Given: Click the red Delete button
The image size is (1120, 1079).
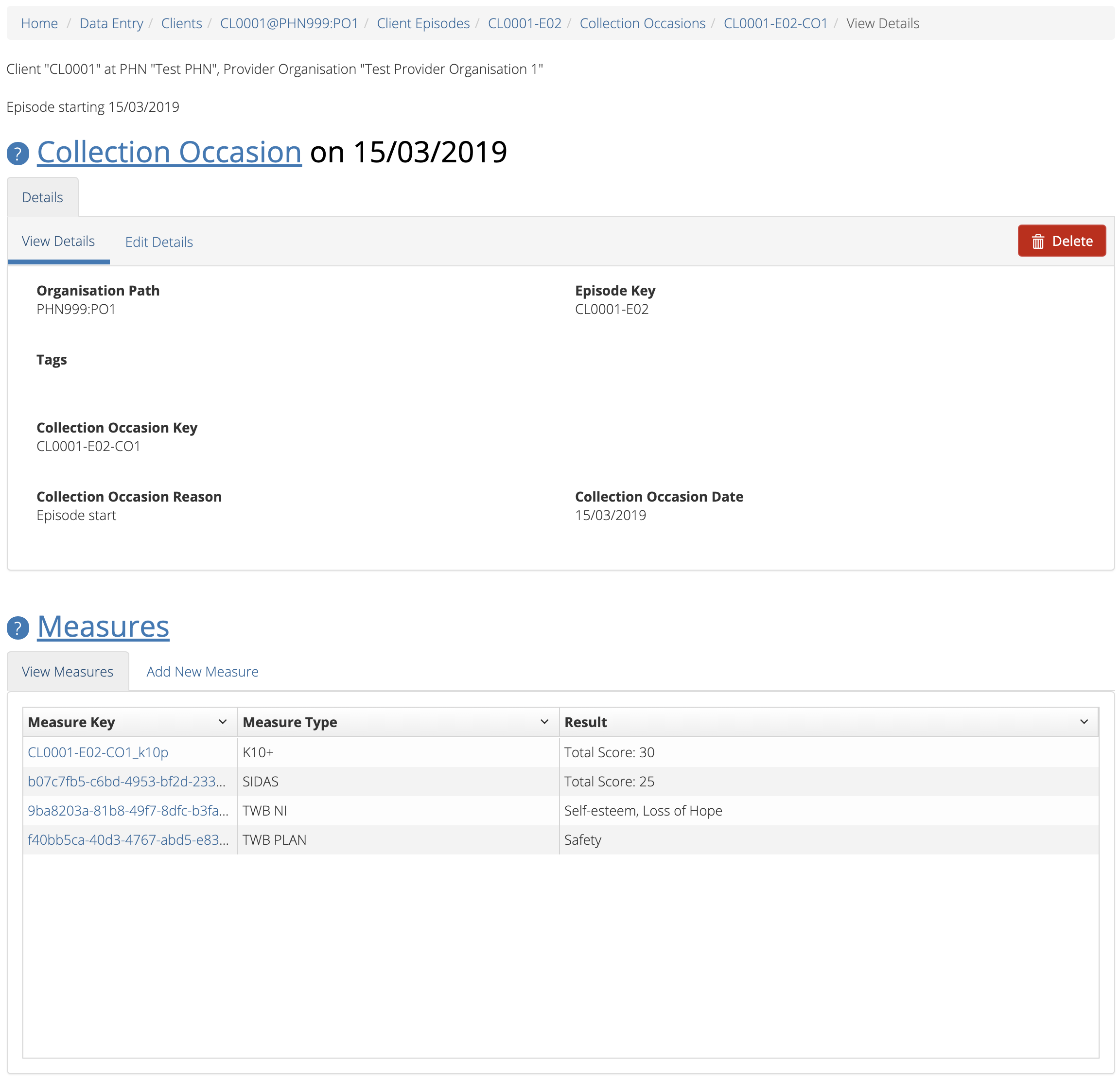Looking at the screenshot, I should 1061,241.
